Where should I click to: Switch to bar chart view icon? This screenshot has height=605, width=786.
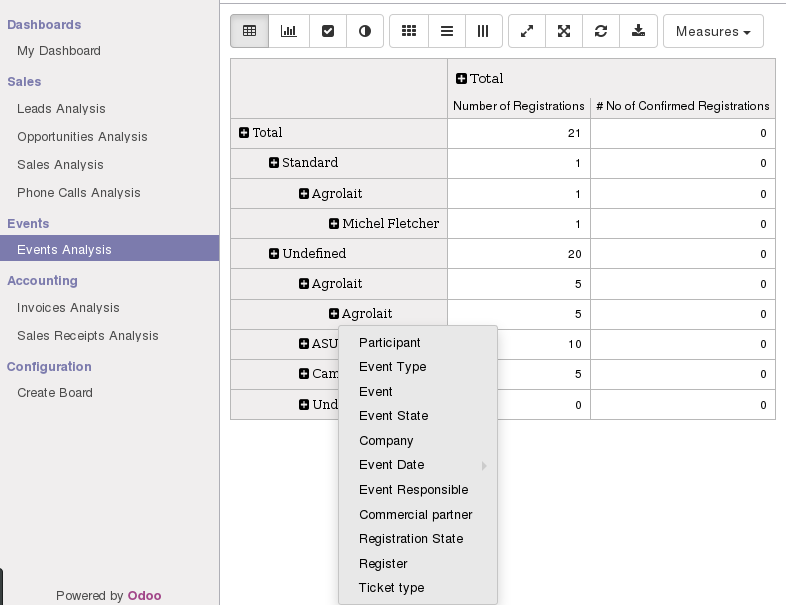tap(288, 31)
